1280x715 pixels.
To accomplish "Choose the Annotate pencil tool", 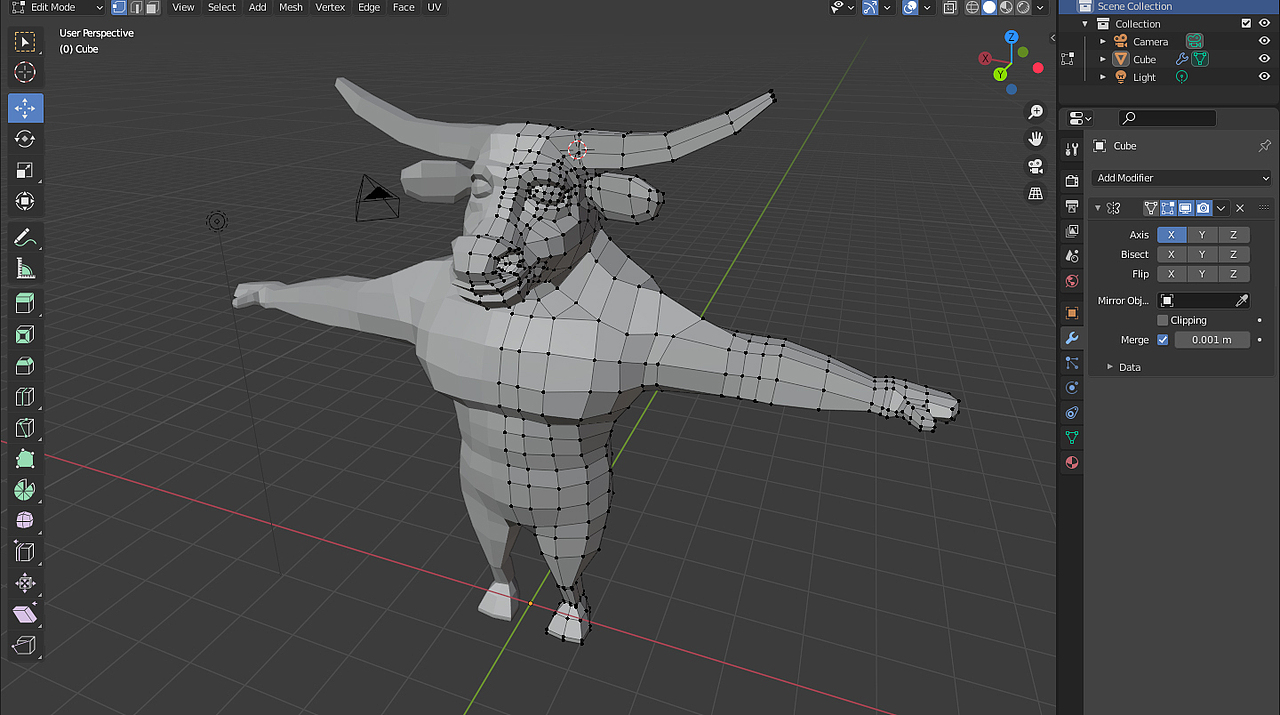I will [x=25, y=237].
